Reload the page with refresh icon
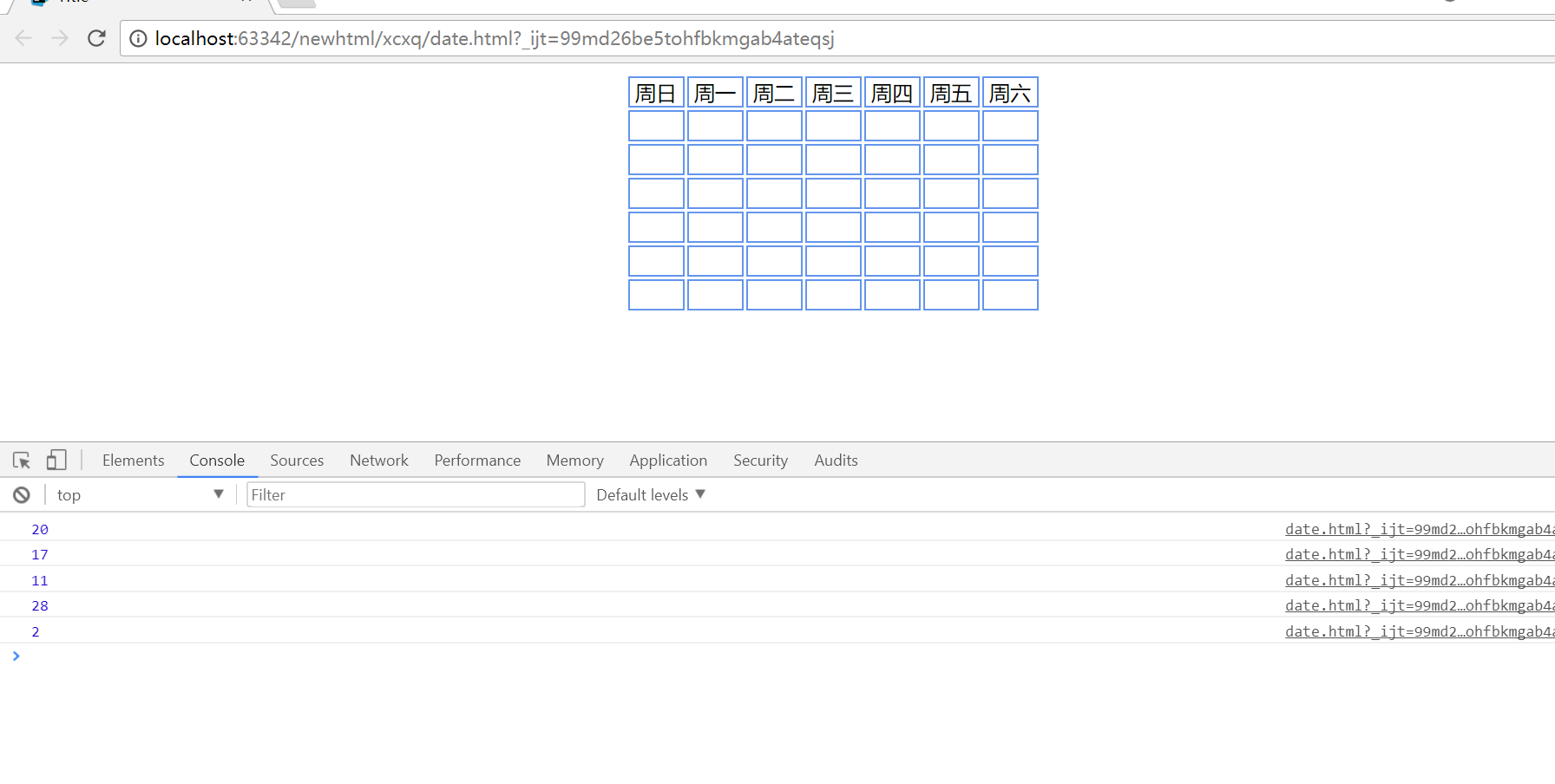The width and height of the screenshot is (1555, 784). click(96, 38)
